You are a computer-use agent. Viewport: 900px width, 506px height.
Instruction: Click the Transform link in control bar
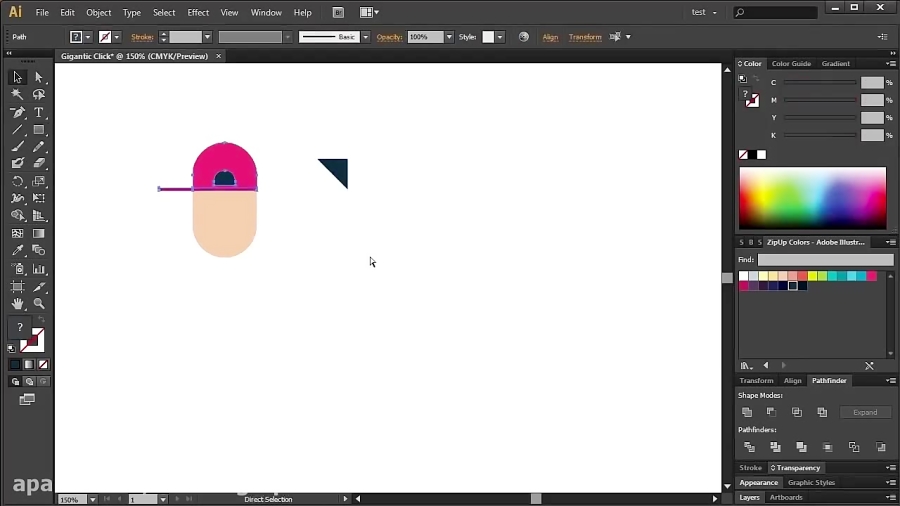coord(585,37)
